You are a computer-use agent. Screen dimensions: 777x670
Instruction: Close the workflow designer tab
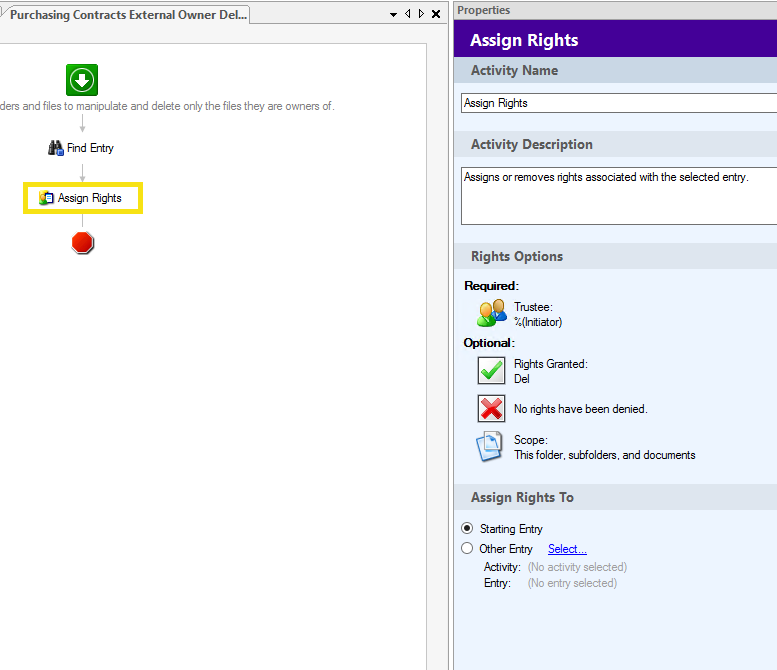436,15
